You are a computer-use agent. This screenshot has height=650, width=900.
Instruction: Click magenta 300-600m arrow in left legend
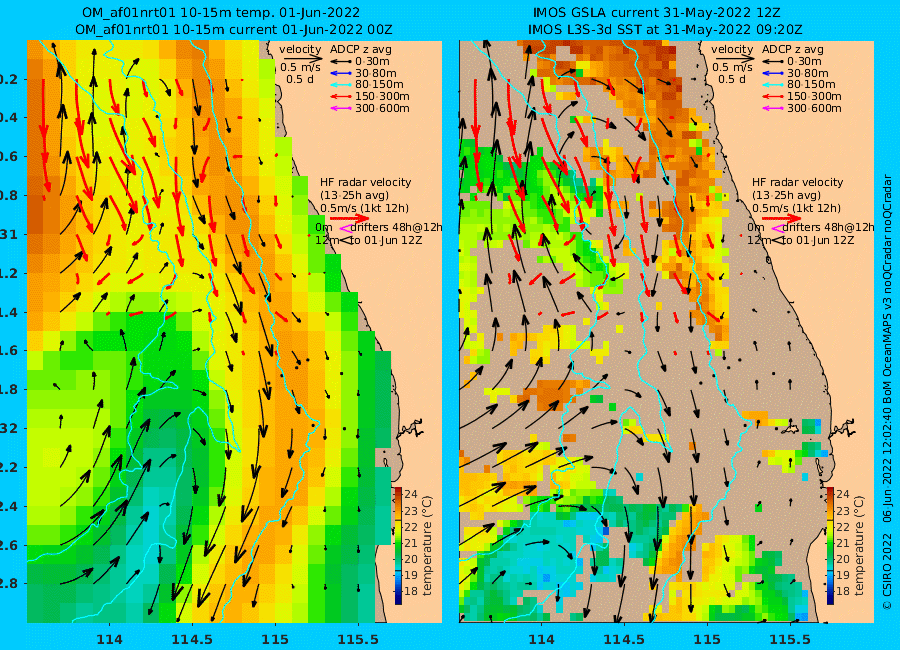[x=340, y=108]
